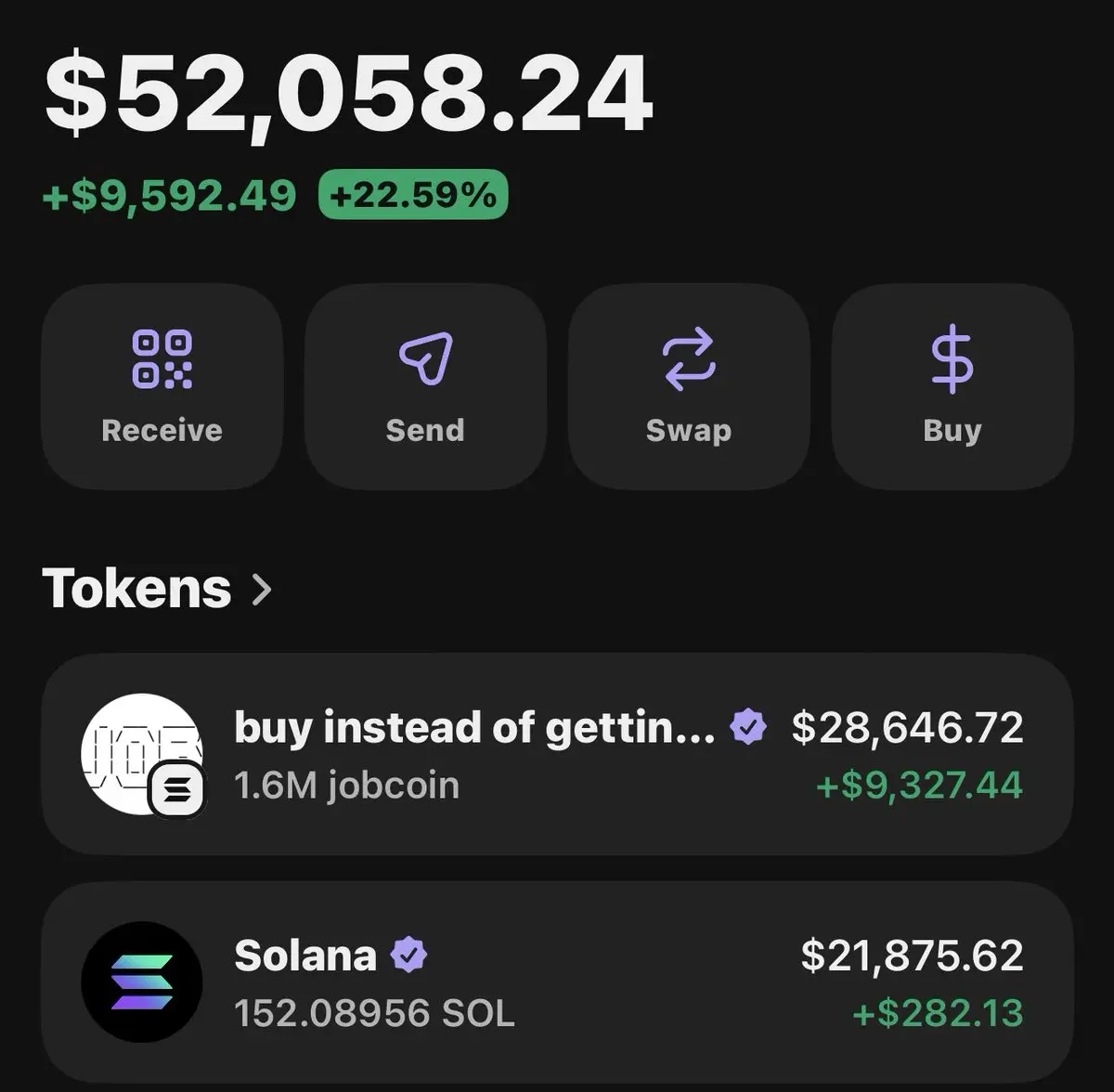1114x1092 pixels.
Task: Click the Solana network badge on jobcoin logo
Action: [177, 790]
